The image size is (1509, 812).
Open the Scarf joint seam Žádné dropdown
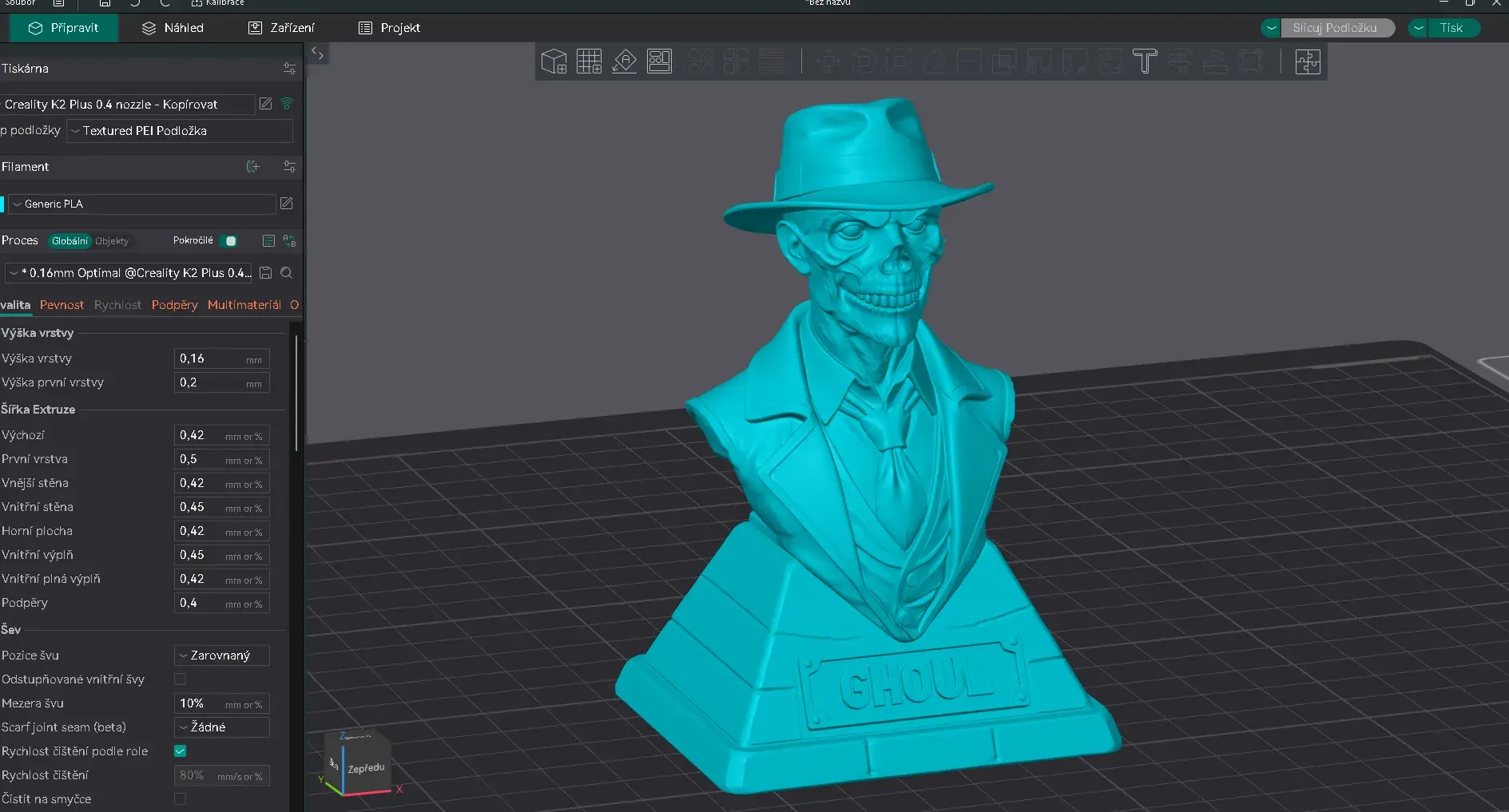[x=222, y=727]
